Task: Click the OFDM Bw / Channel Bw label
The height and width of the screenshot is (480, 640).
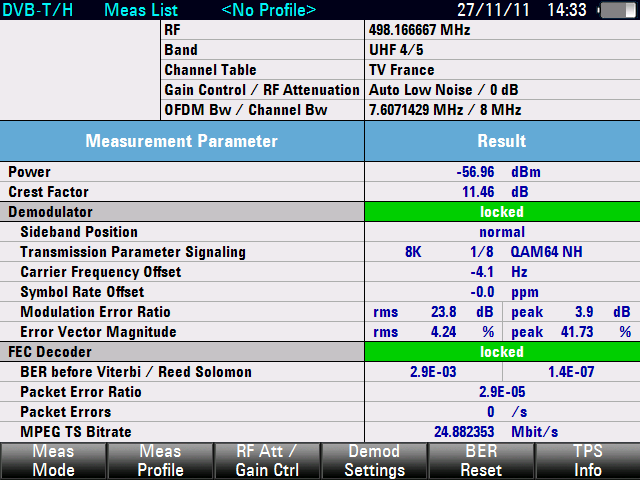Action: [246, 110]
